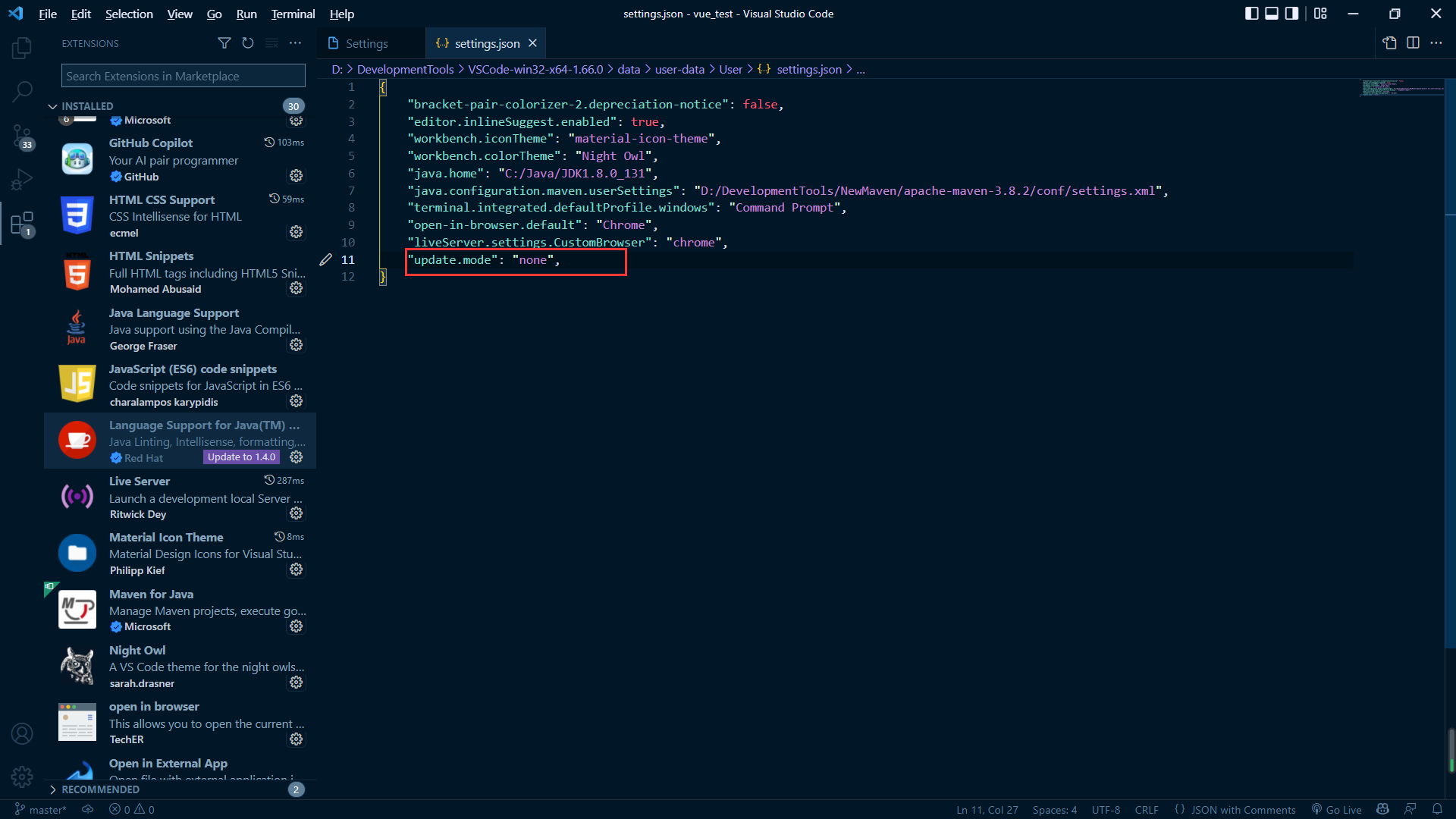The width and height of the screenshot is (1456, 819).
Task: Open the manage gear for Live Server
Action: (x=297, y=513)
